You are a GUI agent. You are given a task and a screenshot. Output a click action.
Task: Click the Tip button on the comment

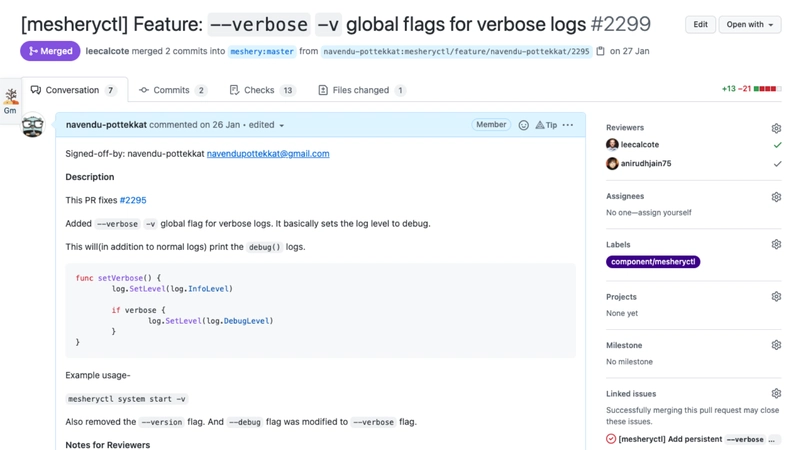pos(546,125)
